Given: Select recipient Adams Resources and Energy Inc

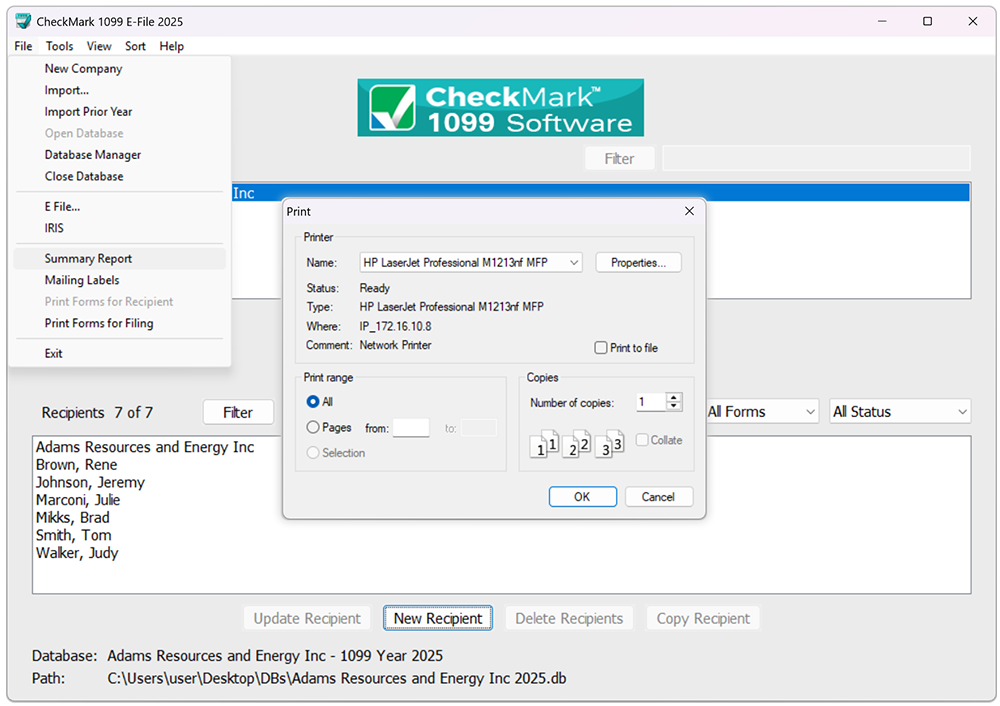Looking at the screenshot, I should (x=145, y=447).
